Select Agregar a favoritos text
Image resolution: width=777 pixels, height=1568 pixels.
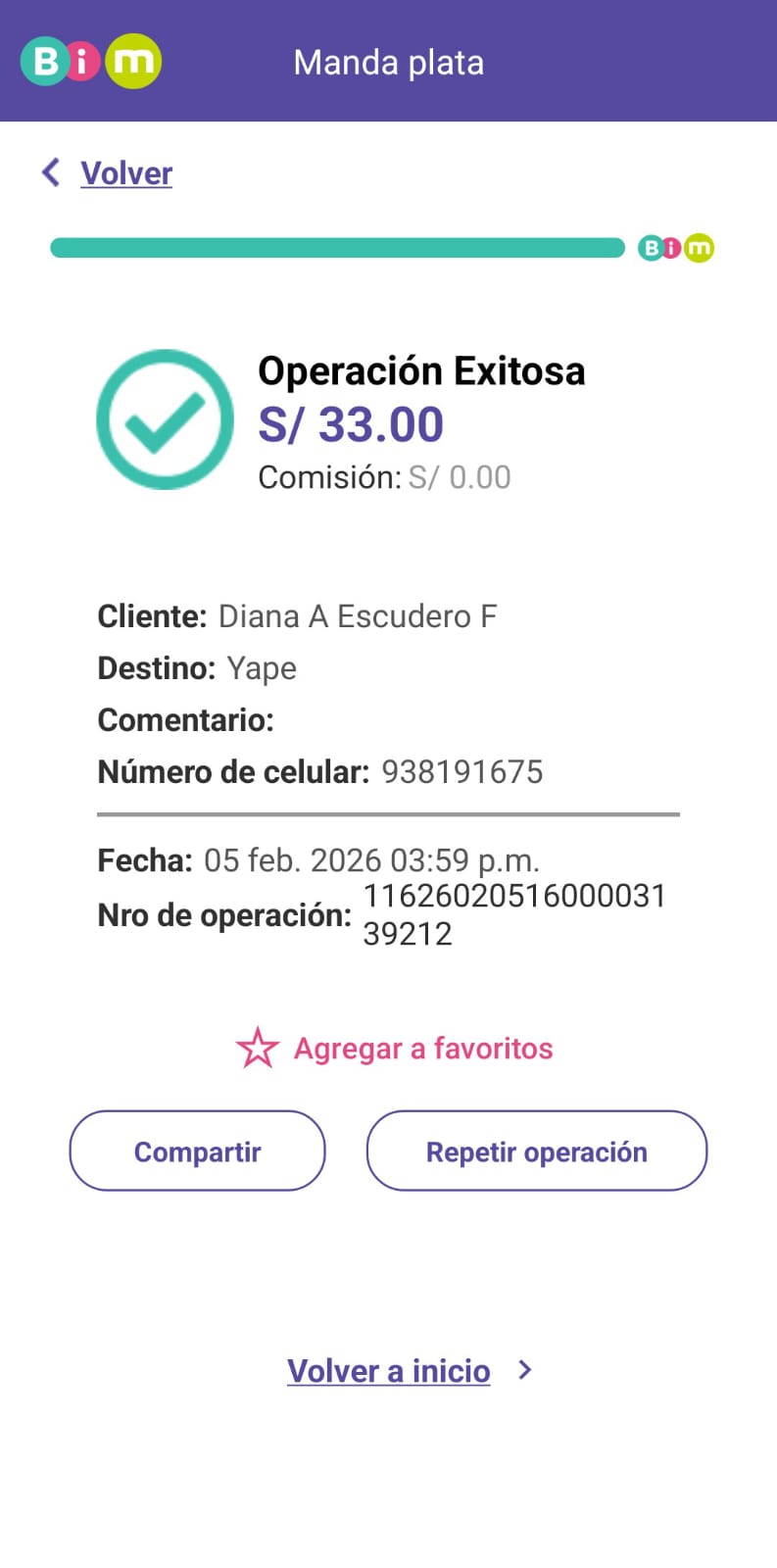(423, 1049)
